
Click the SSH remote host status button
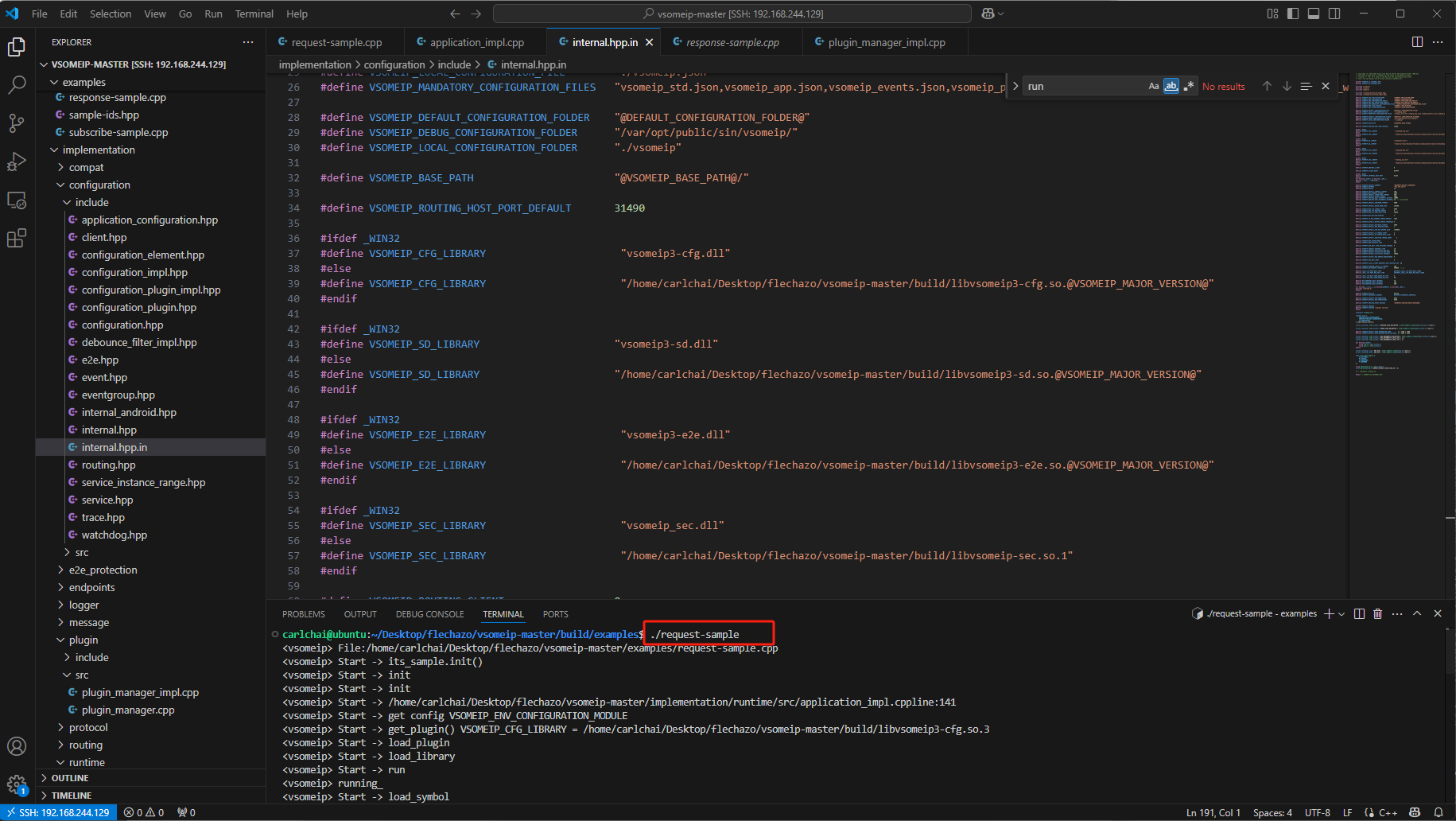pyautogui.click(x=58, y=812)
